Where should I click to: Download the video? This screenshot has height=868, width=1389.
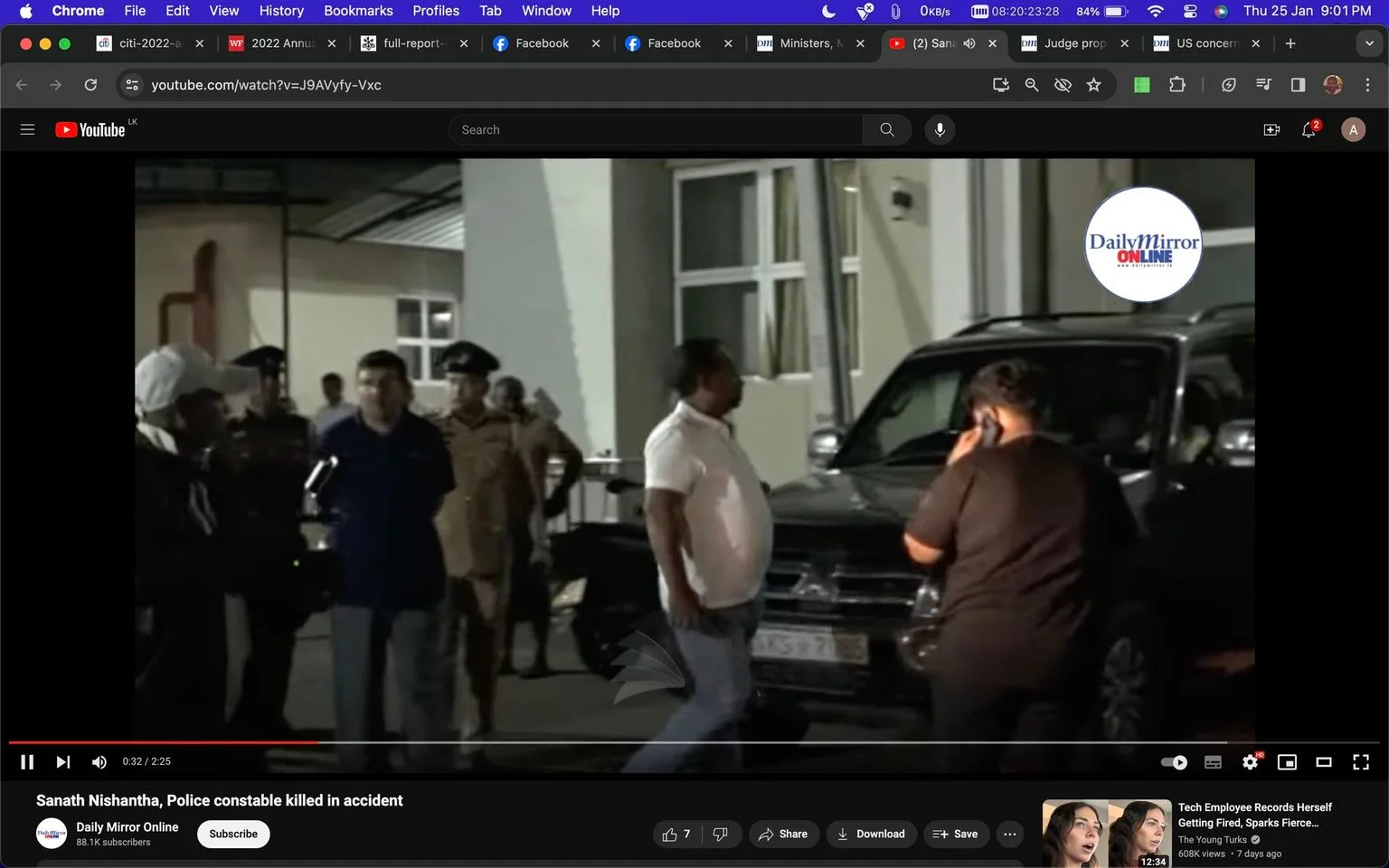[x=871, y=834]
